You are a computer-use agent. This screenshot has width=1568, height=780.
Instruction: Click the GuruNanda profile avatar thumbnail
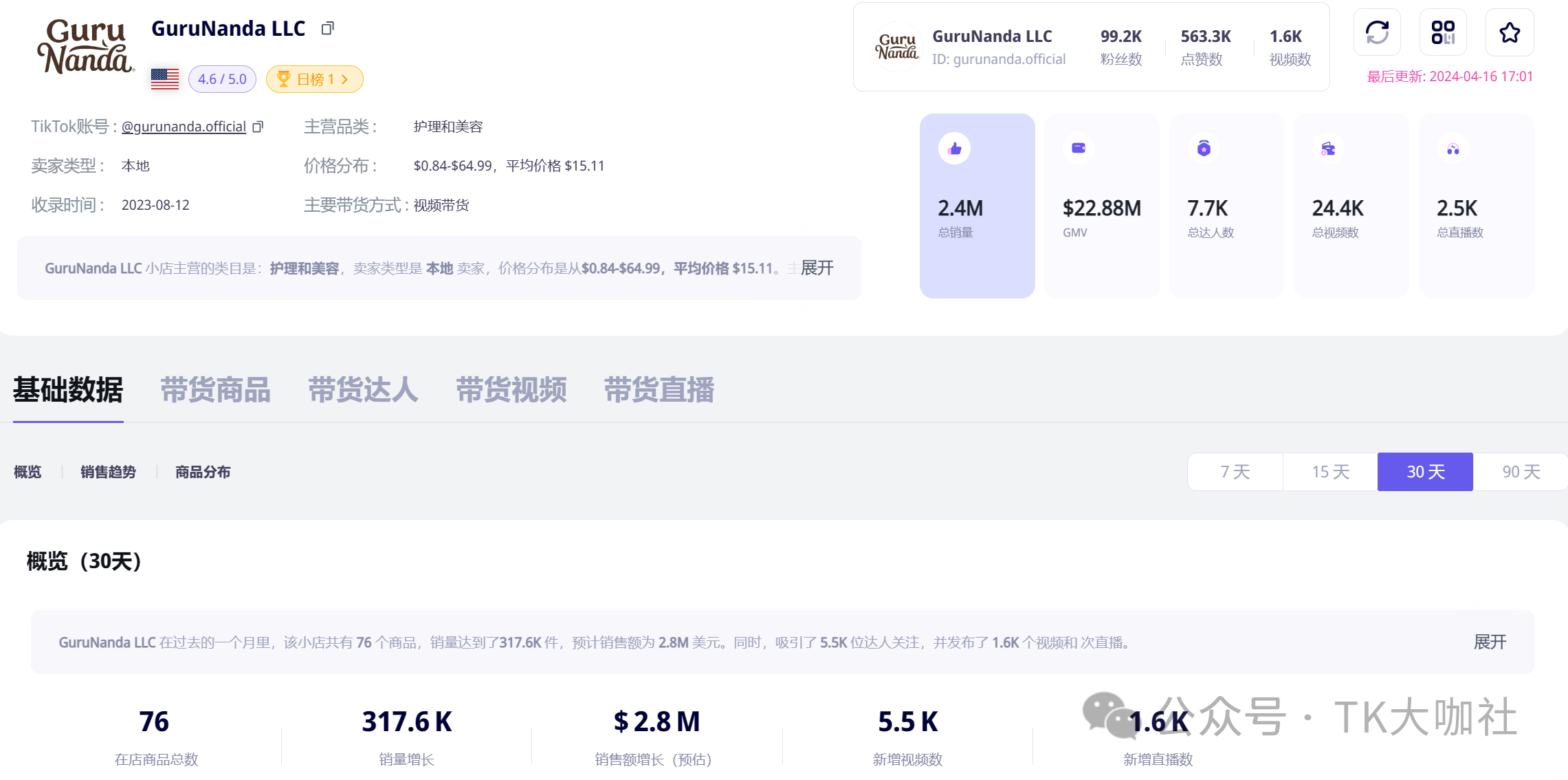[x=896, y=47]
